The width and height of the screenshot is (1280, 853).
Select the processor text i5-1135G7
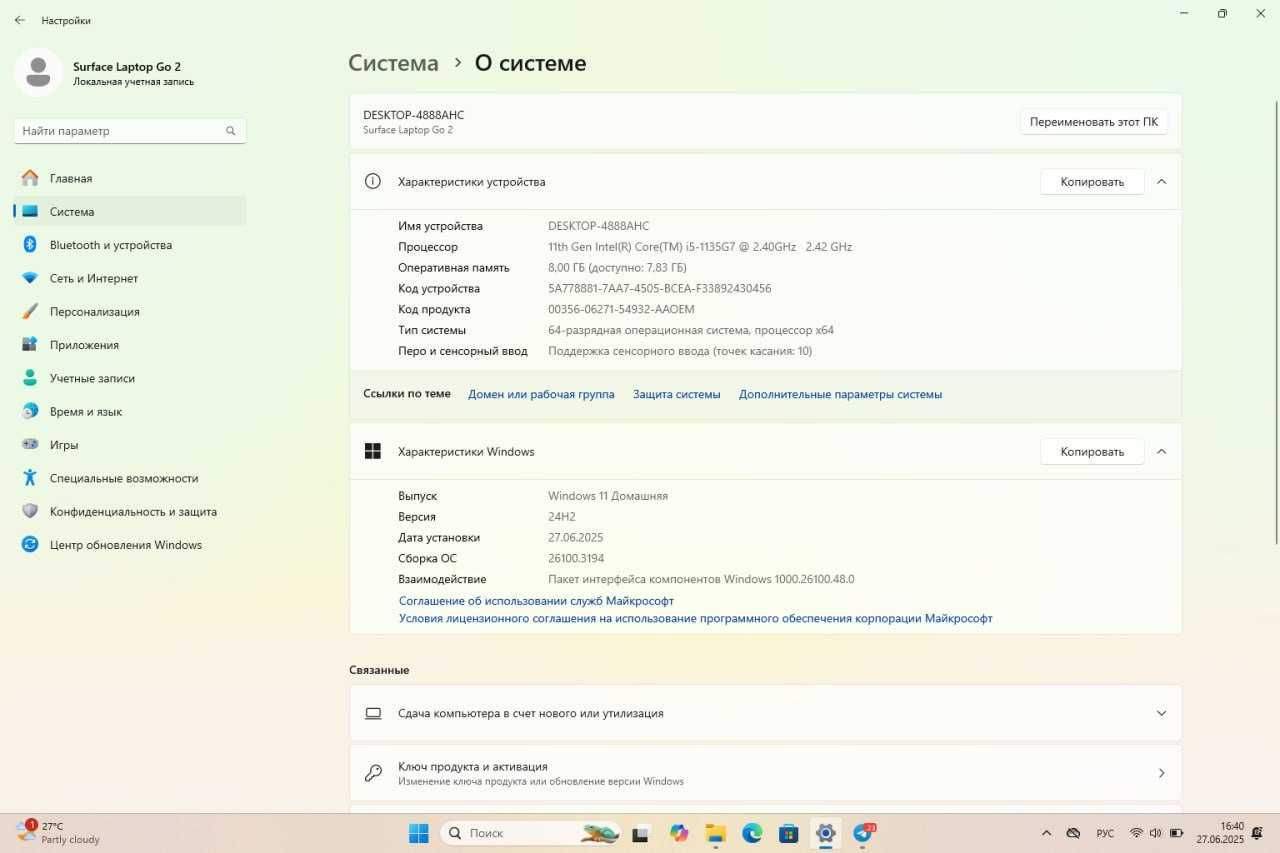[x=700, y=247]
